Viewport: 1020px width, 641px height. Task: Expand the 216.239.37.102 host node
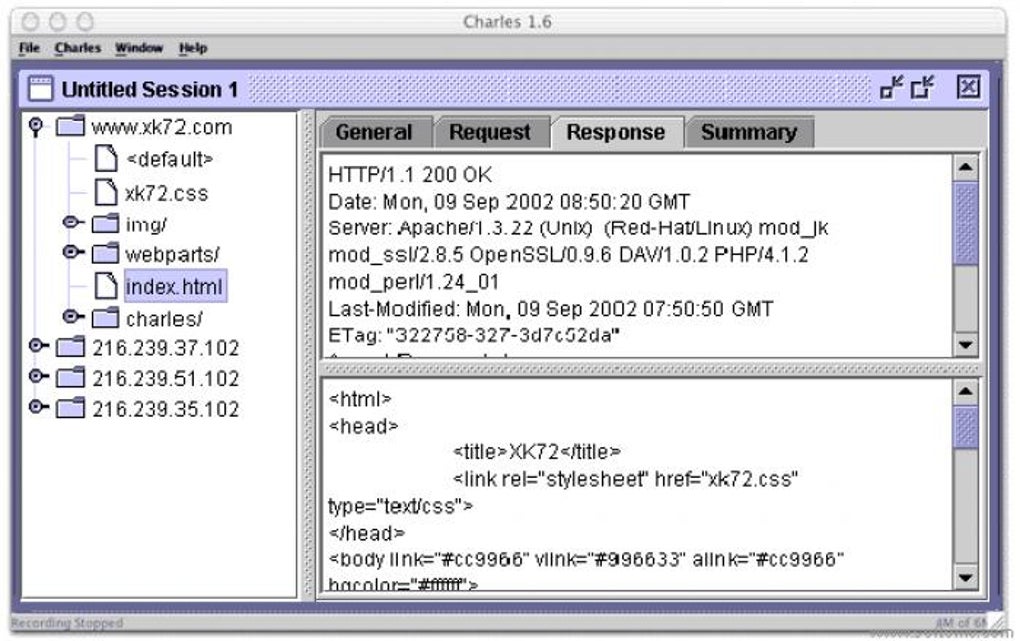39,346
